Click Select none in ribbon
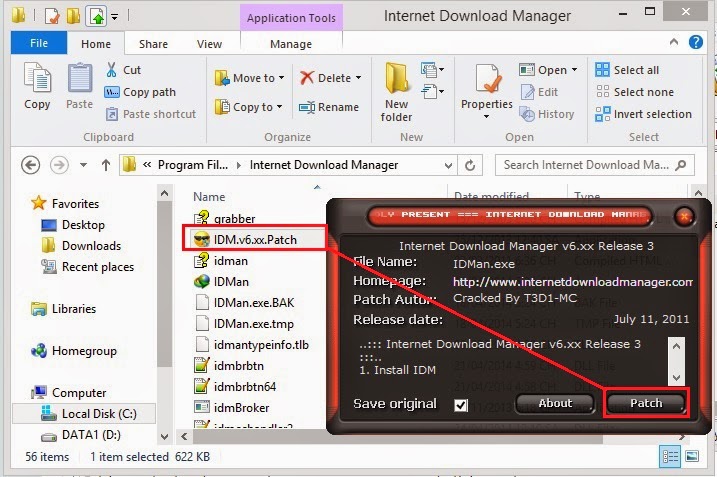 coord(635,92)
